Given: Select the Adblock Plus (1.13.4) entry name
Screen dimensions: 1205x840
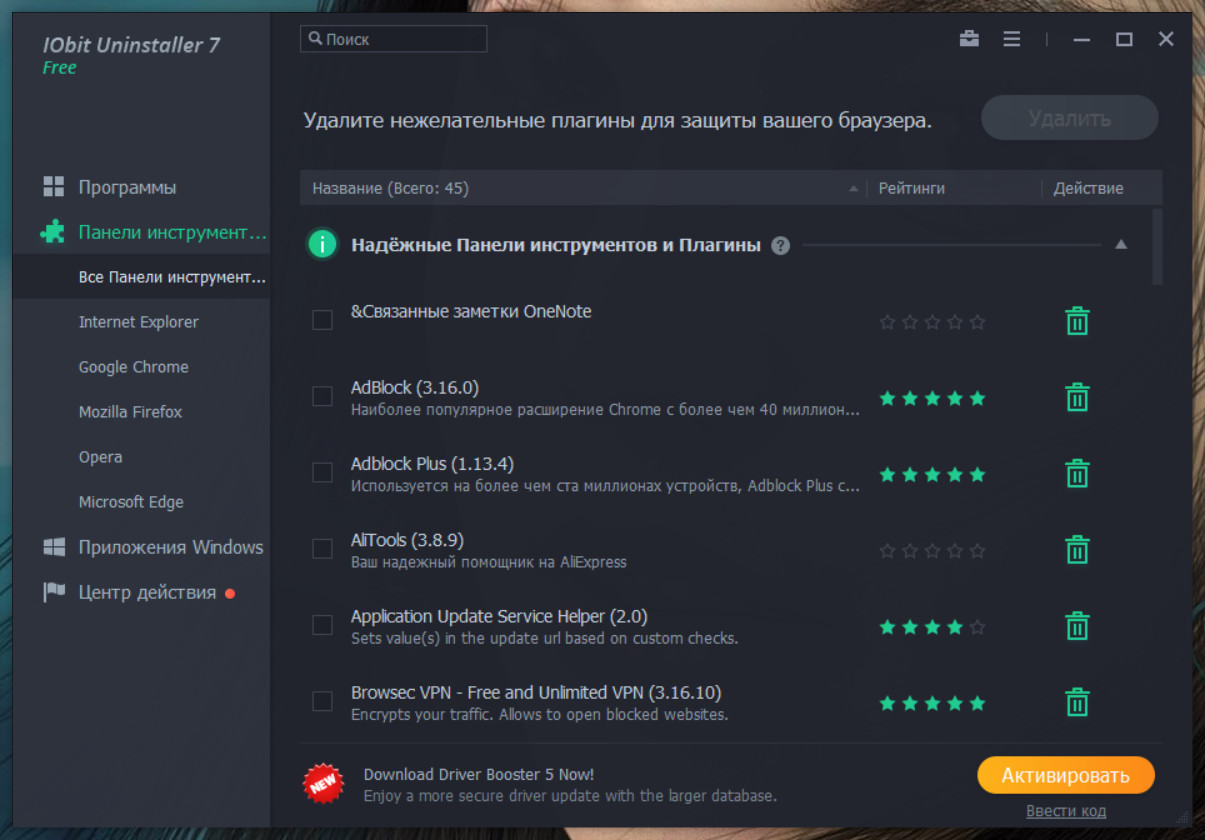Looking at the screenshot, I should 432,464.
